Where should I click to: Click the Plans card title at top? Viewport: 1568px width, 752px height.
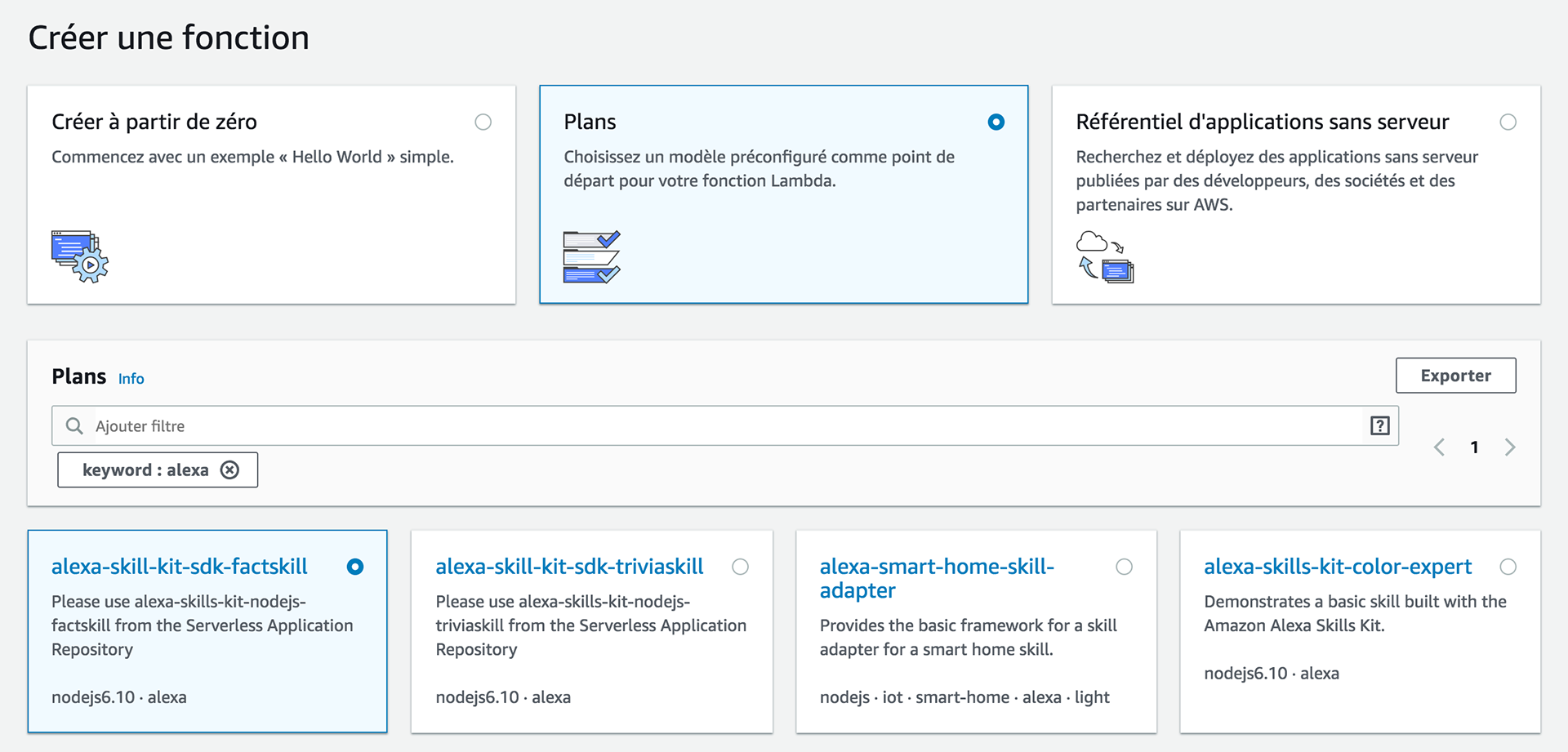pos(590,122)
